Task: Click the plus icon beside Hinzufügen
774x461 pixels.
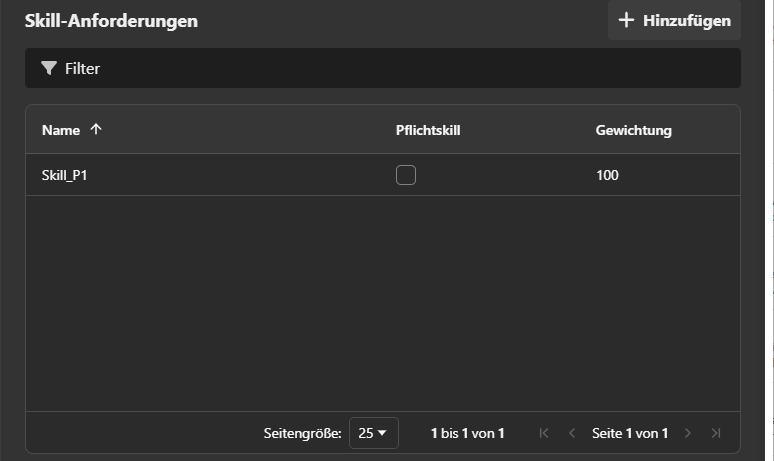Action: click(626, 20)
